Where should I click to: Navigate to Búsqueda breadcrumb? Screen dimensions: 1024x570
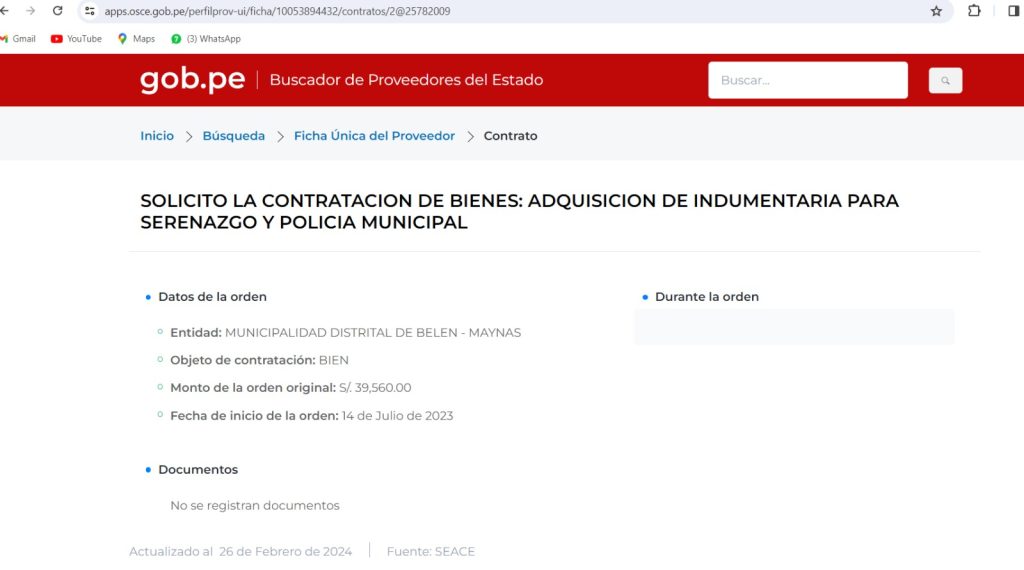point(233,136)
